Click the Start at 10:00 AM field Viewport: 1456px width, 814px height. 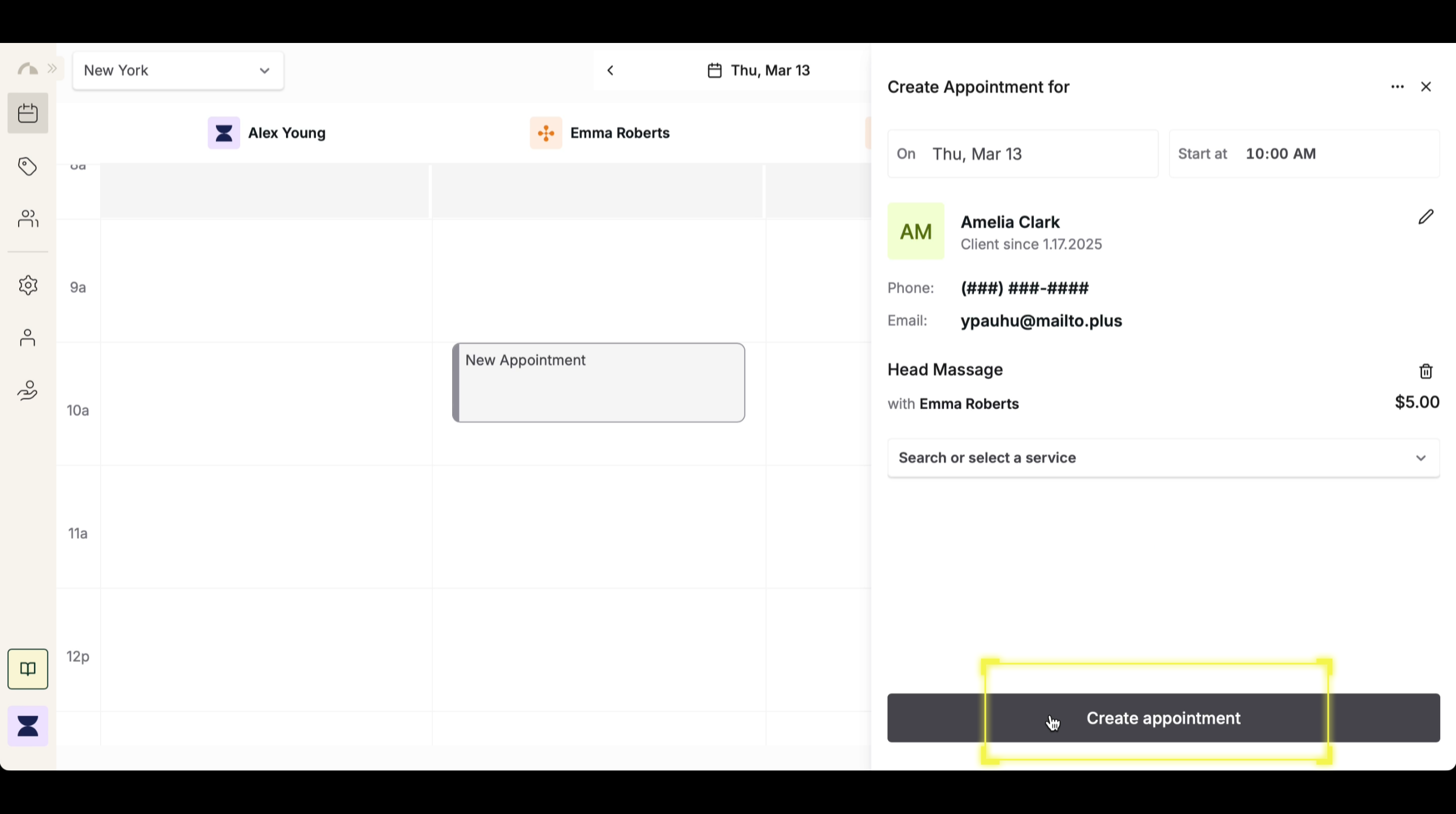(1303, 154)
